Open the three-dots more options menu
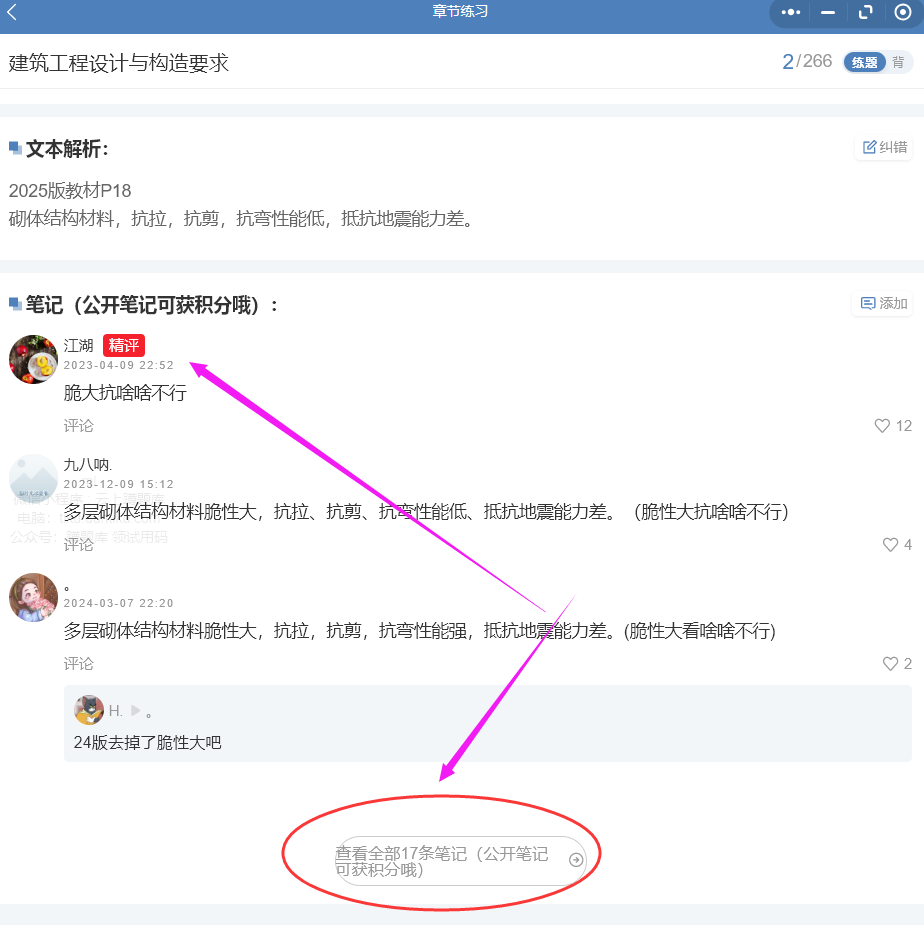Viewport: 924px width, 925px height. coord(791,12)
